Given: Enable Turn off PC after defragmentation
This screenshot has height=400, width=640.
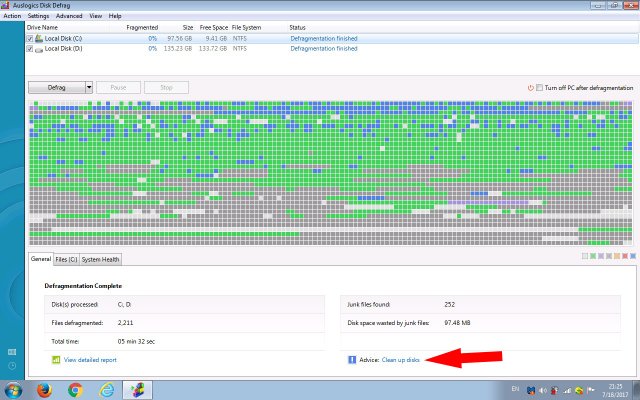Looking at the screenshot, I should (x=539, y=88).
